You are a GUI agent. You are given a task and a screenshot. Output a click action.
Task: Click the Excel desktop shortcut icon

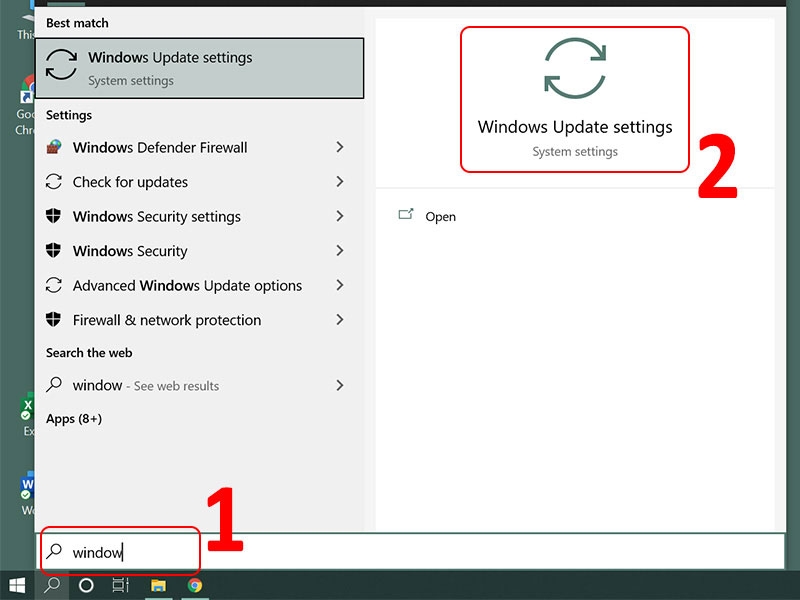(27, 406)
